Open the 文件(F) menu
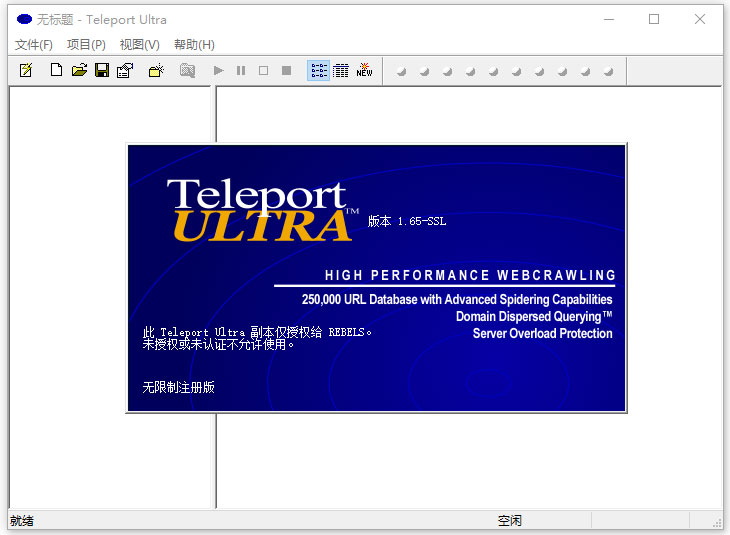Image resolution: width=730 pixels, height=535 pixels. (x=34, y=45)
